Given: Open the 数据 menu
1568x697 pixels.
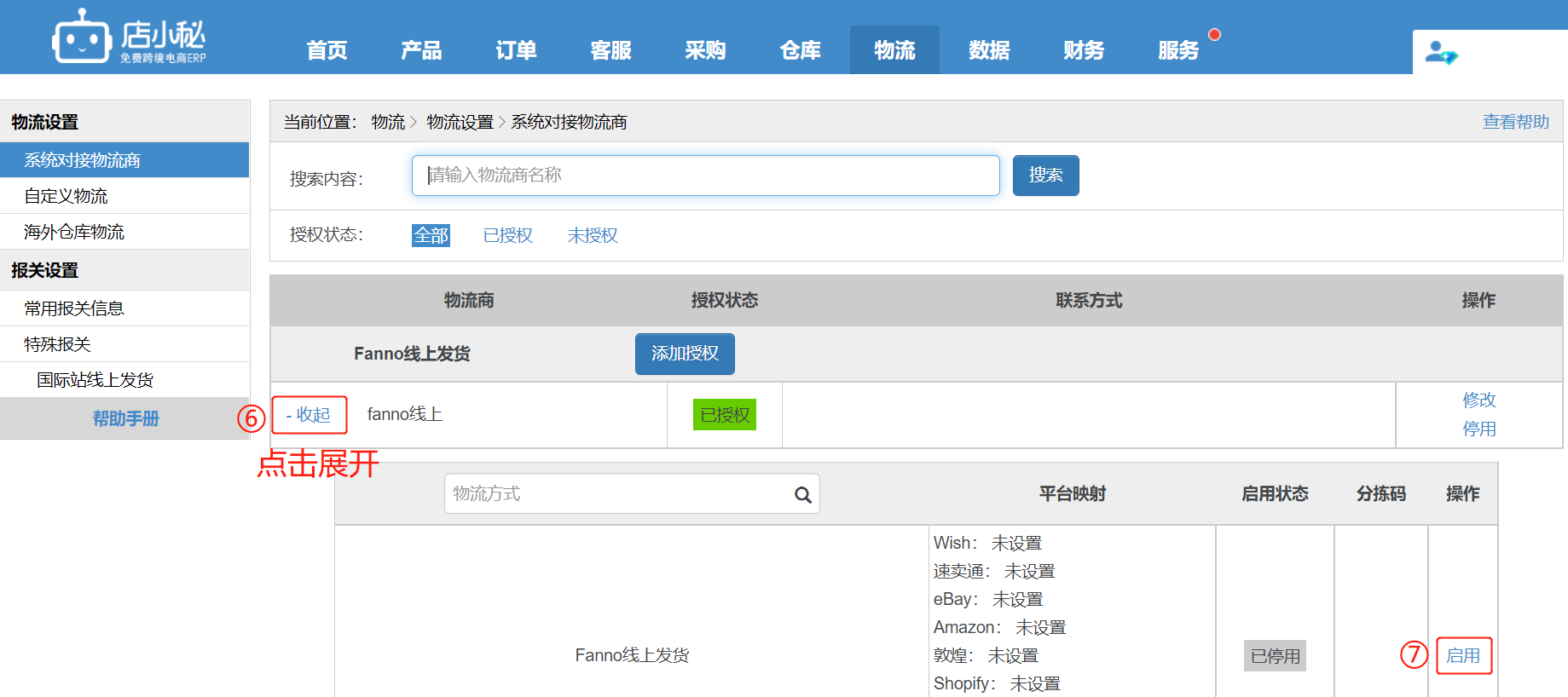Looking at the screenshot, I should (x=989, y=50).
